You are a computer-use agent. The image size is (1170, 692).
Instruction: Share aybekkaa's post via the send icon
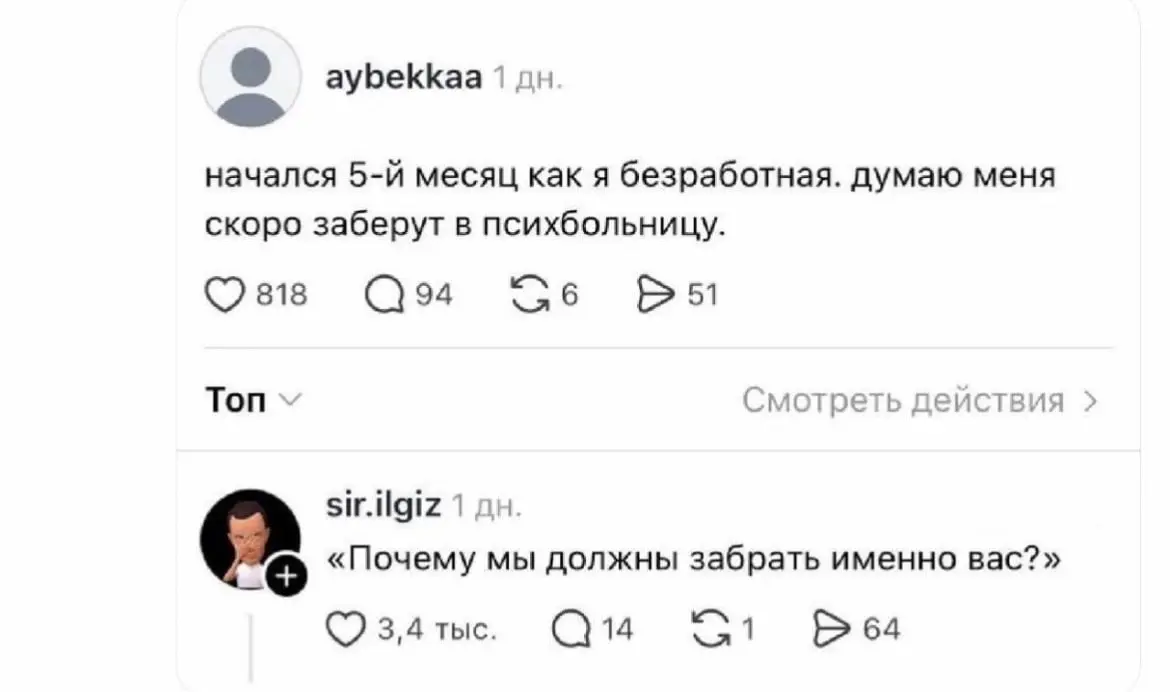[659, 293]
